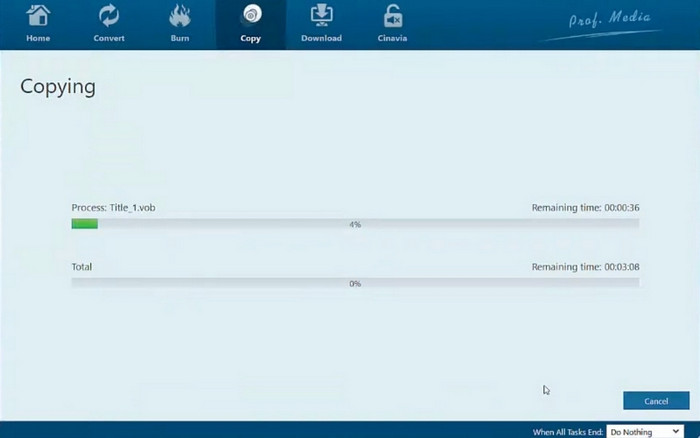Select the Burn text label
This screenshot has height=438, width=700.
[x=180, y=39]
